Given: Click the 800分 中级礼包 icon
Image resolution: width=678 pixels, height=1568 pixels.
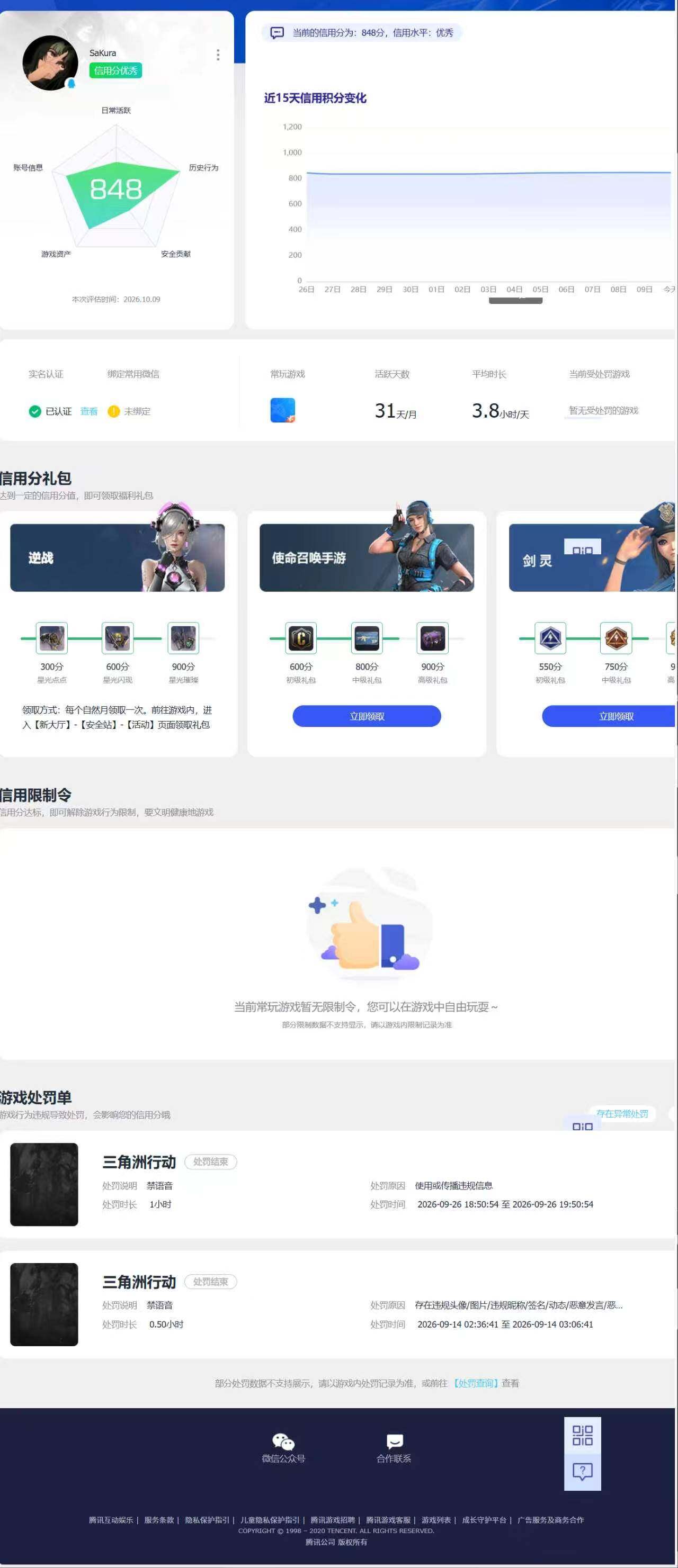Looking at the screenshot, I should [367, 638].
